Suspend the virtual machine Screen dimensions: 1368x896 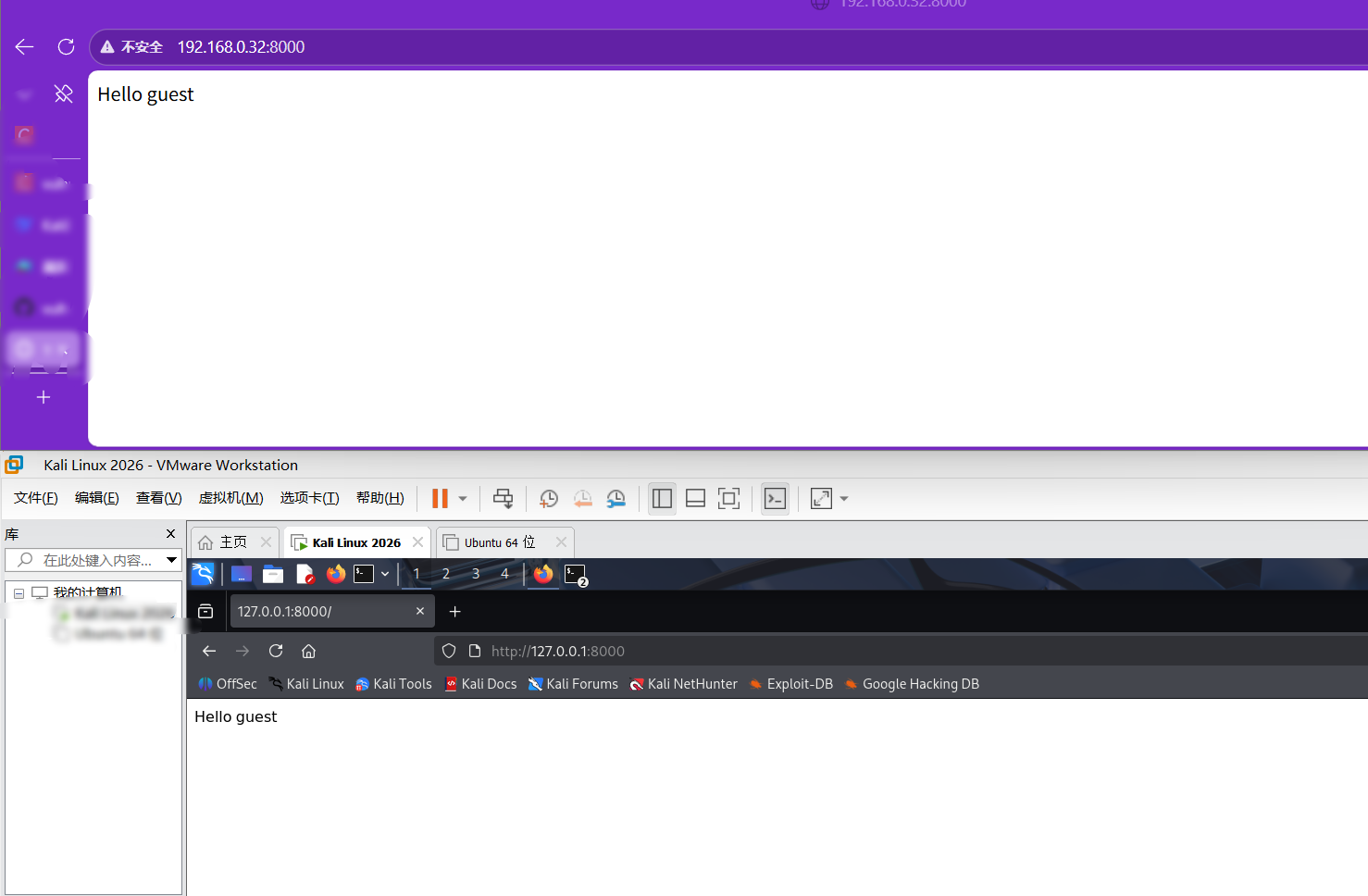[439, 498]
